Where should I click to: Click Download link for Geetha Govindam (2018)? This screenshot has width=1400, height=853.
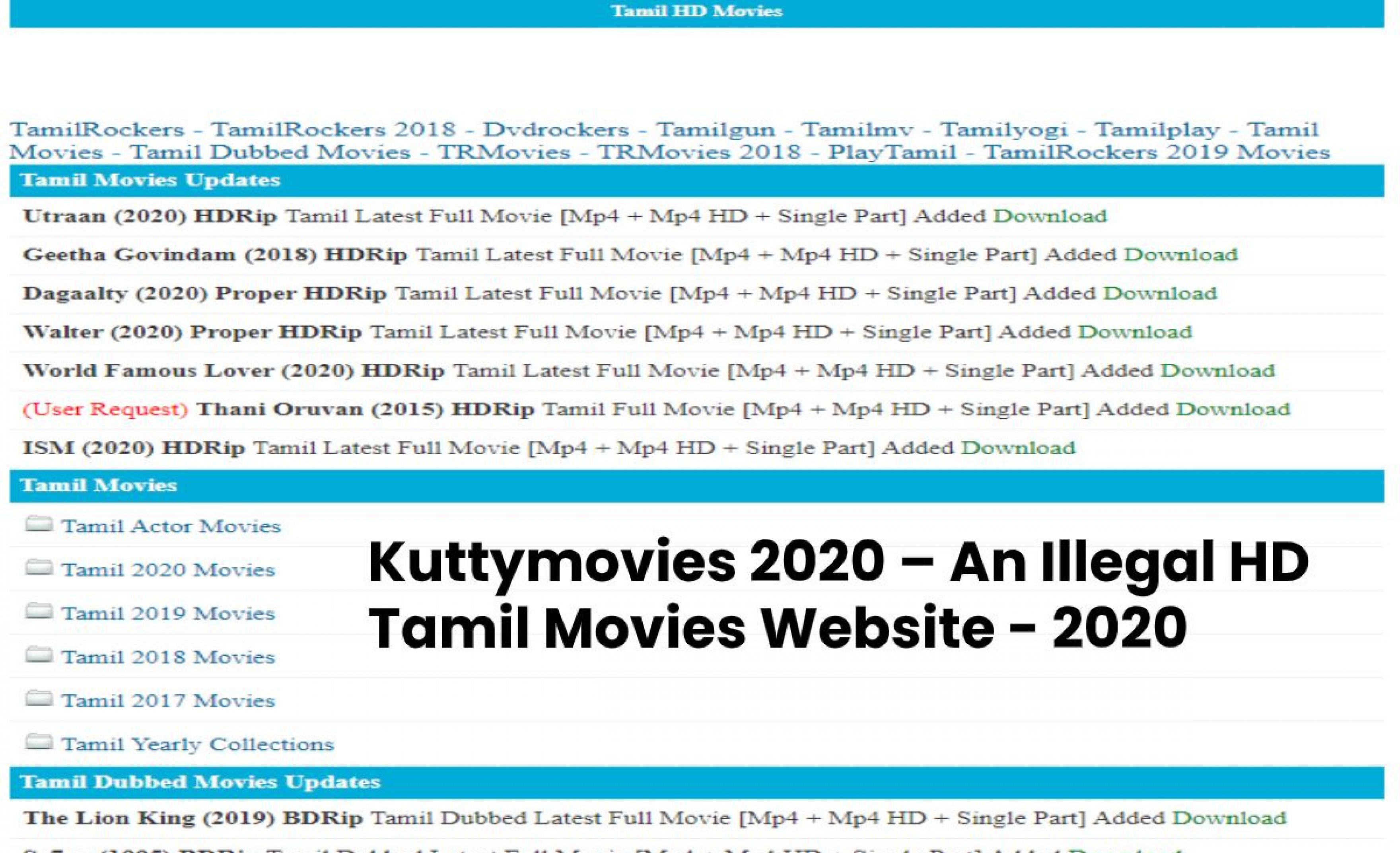(x=1181, y=255)
